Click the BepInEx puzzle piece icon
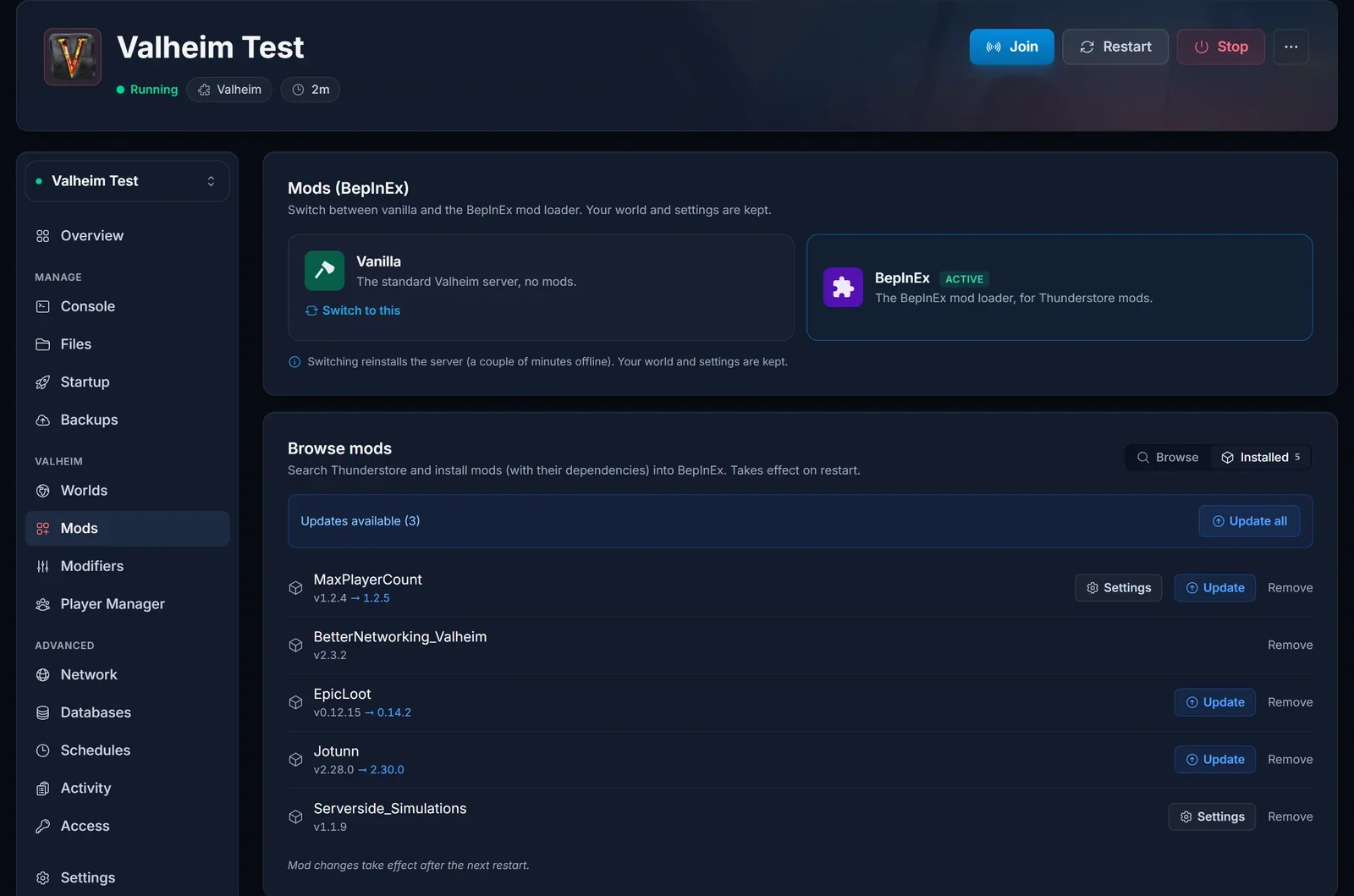Image resolution: width=1354 pixels, height=896 pixels. [x=843, y=288]
